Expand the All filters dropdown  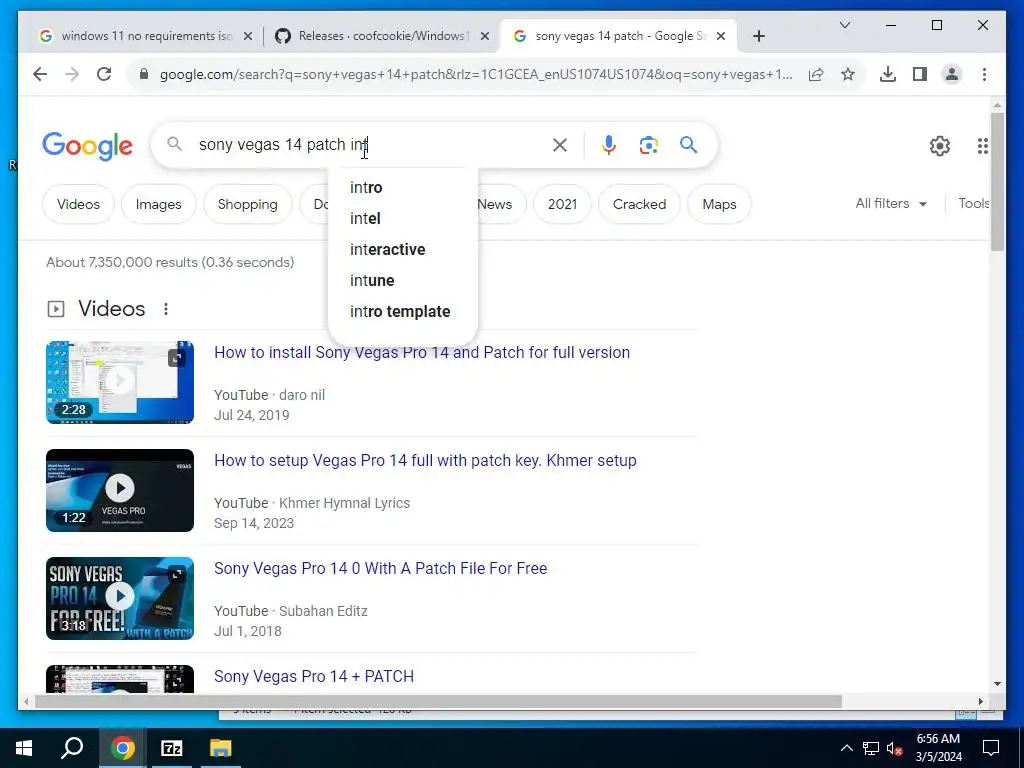891,204
